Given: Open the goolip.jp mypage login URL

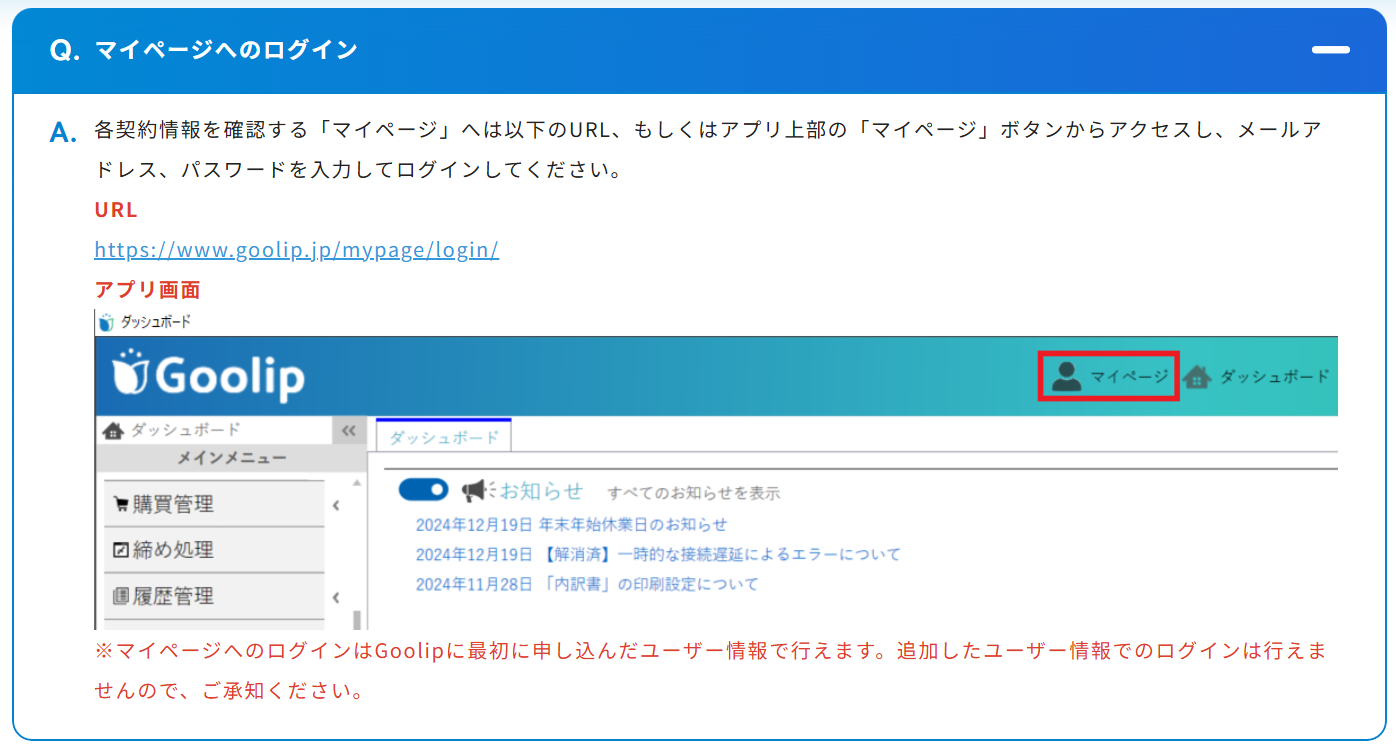Looking at the screenshot, I should click(x=296, y=250).
